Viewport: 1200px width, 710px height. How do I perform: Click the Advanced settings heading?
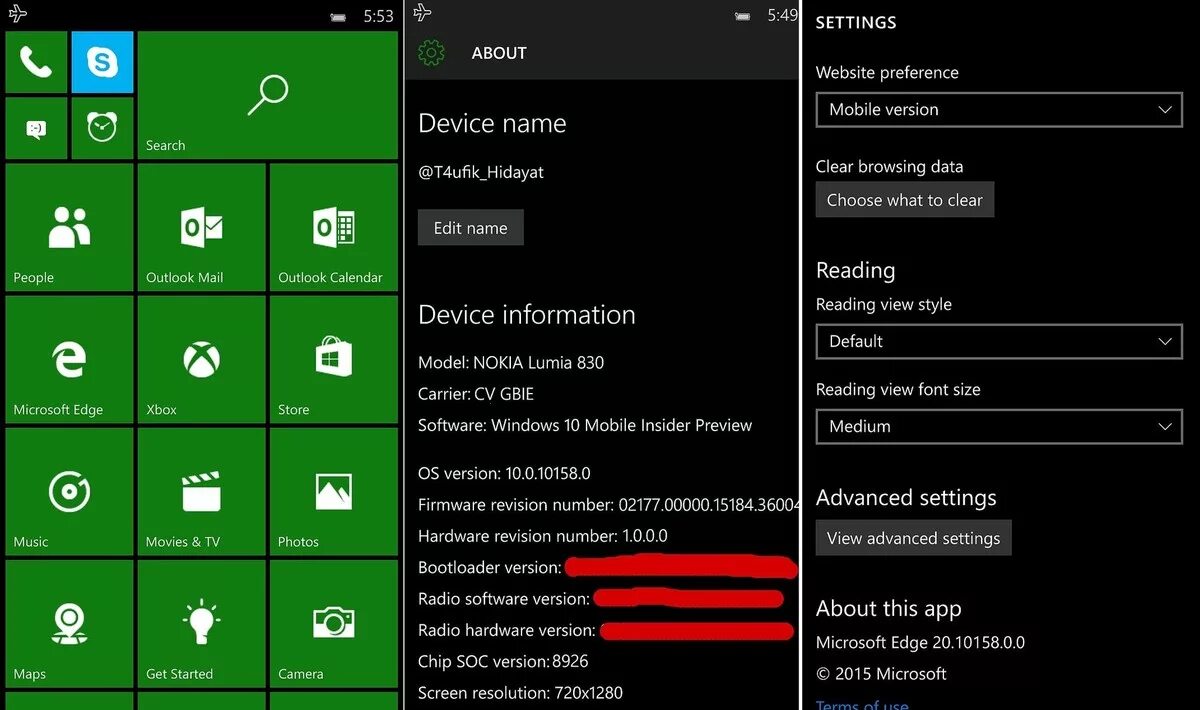(x=906, y=498)
